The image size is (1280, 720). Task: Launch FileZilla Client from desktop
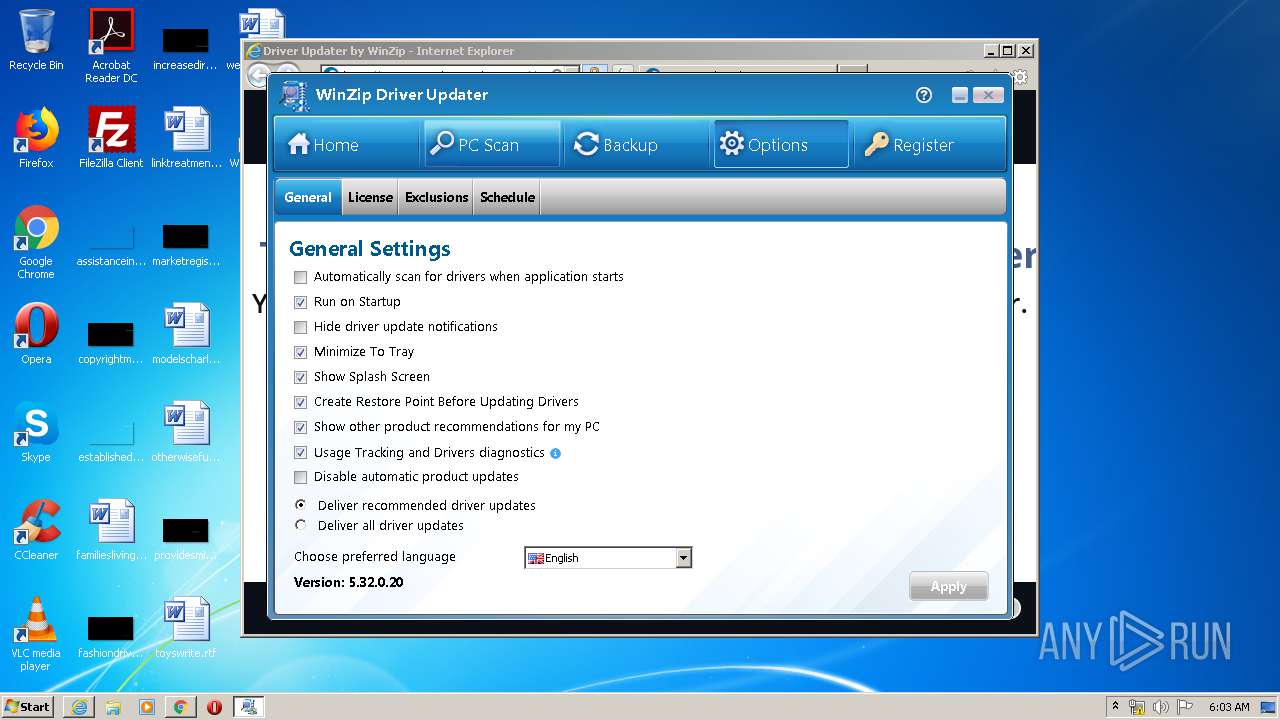111,138
